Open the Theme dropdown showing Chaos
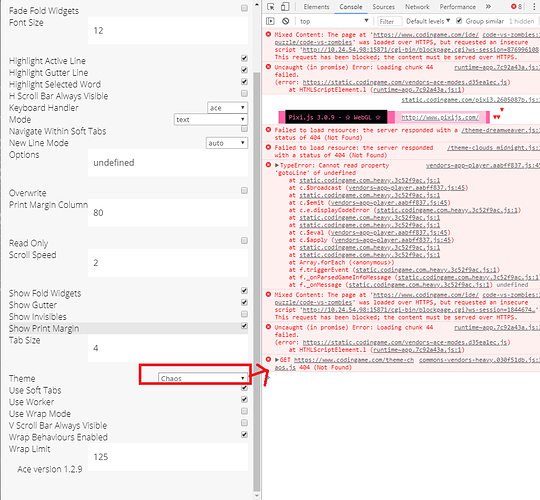The width and height of the screenshot is (540, 500). point(203,378)
